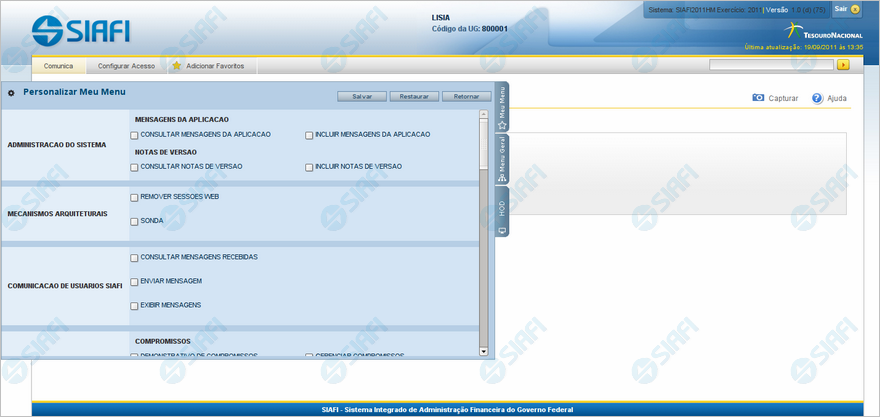Click the camera Capturar icon

pos(758,98)
